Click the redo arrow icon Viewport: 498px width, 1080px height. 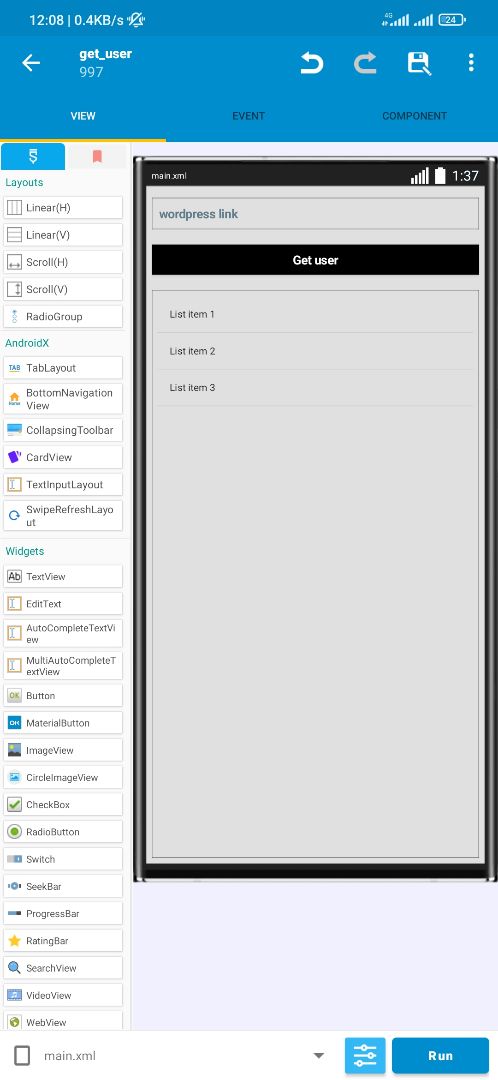pyautogui.click(x=365, y=63)
